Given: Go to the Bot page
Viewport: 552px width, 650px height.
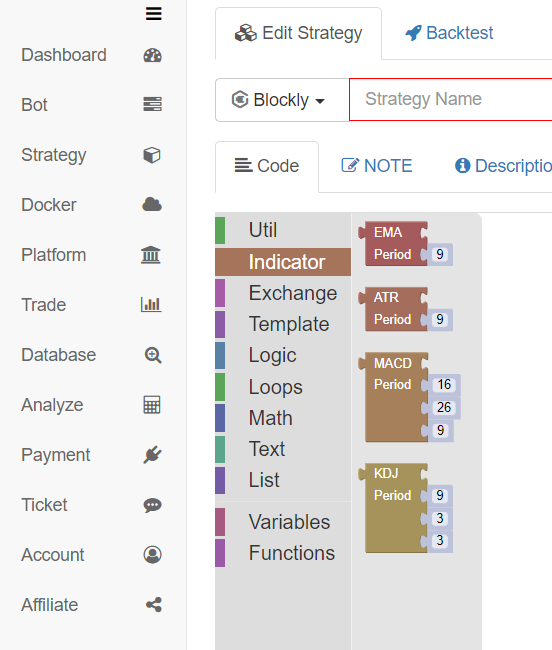Looking at the screenshot, I should point(34,105).
